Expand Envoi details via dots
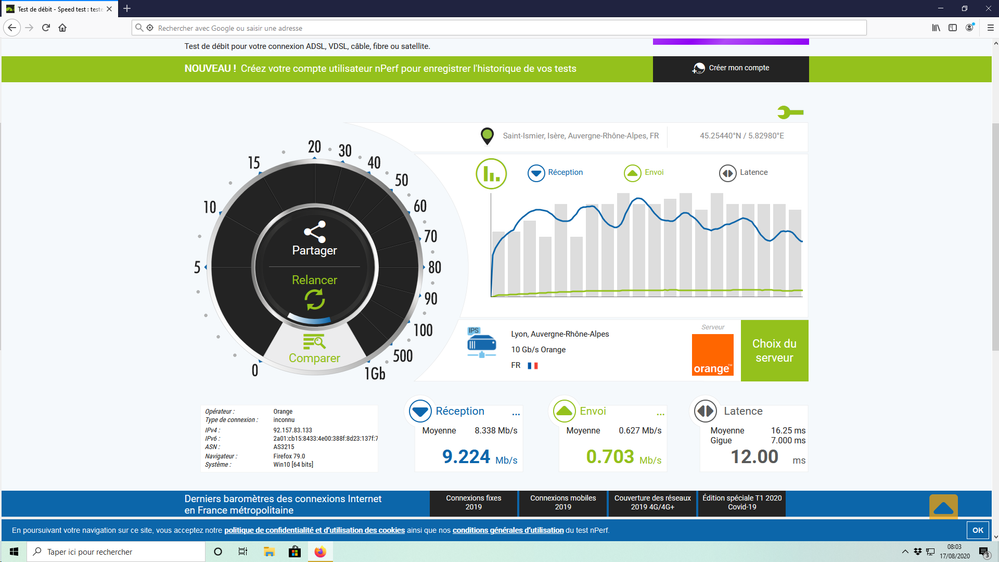The width and height of the screenshot is (999, 562). pos(661,414)
